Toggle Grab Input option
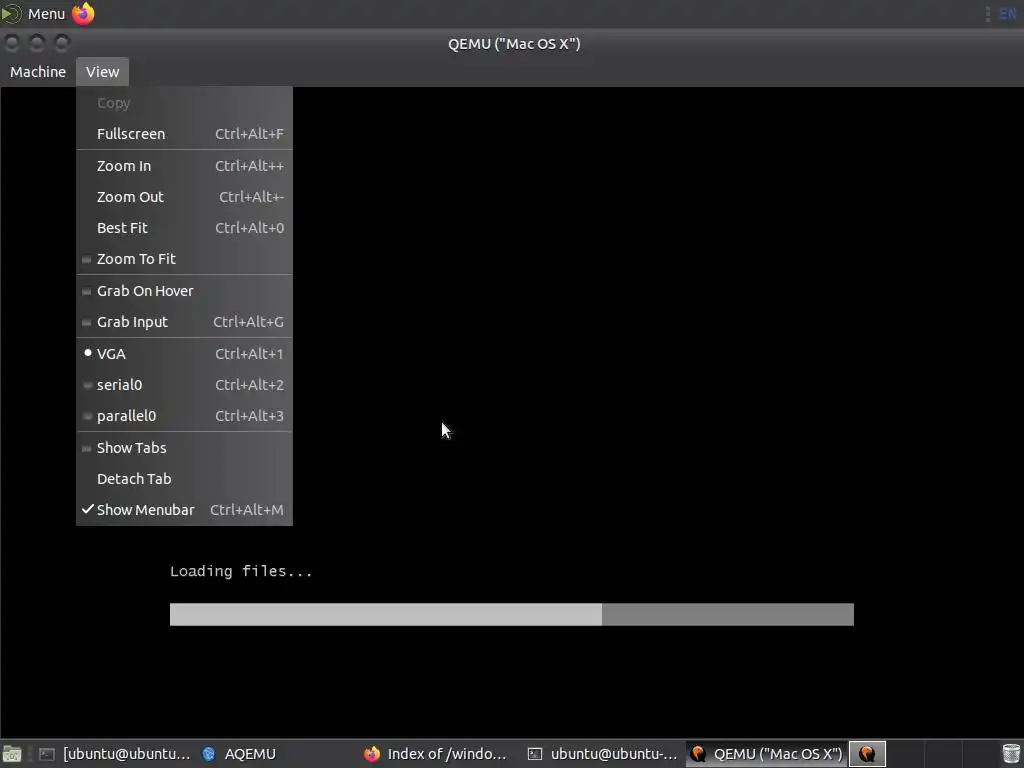1024x768 pixels. click(184, 322)
